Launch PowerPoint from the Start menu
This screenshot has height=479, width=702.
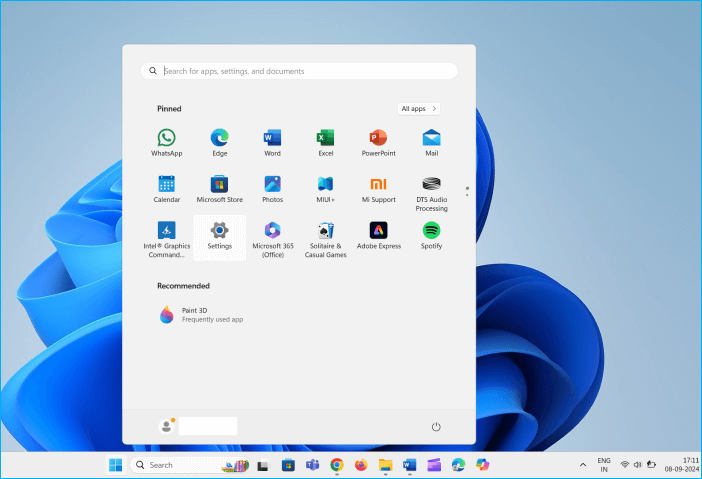378,142
